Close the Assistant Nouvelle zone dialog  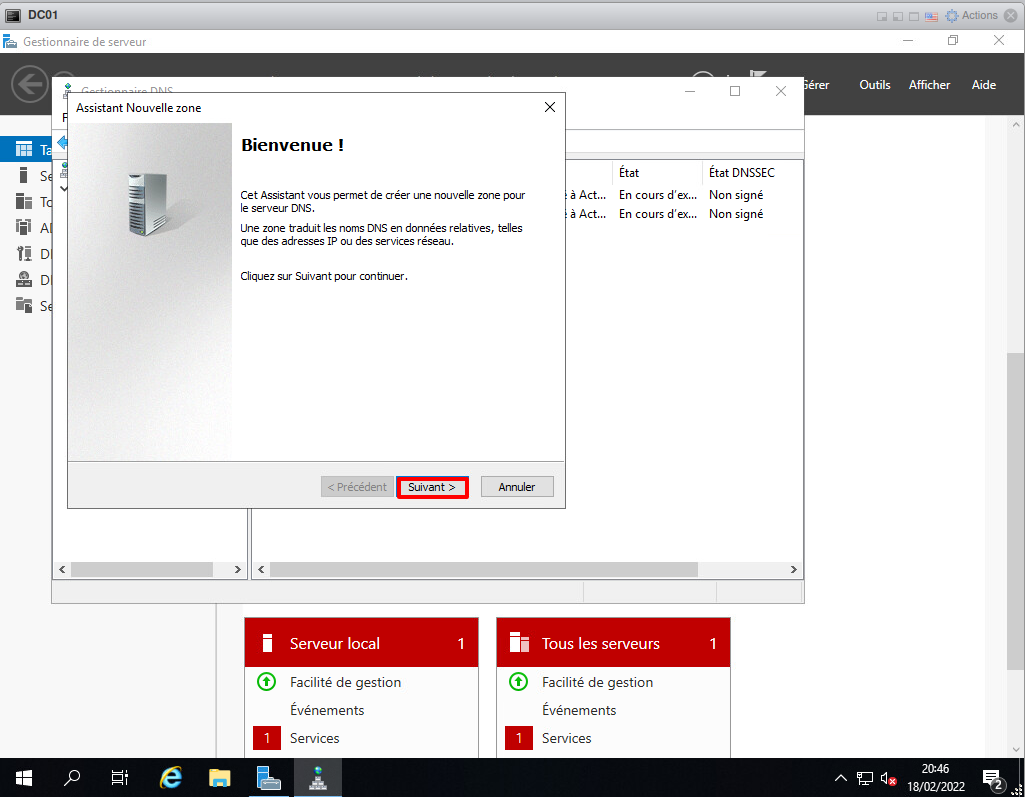tap(549, 107)
